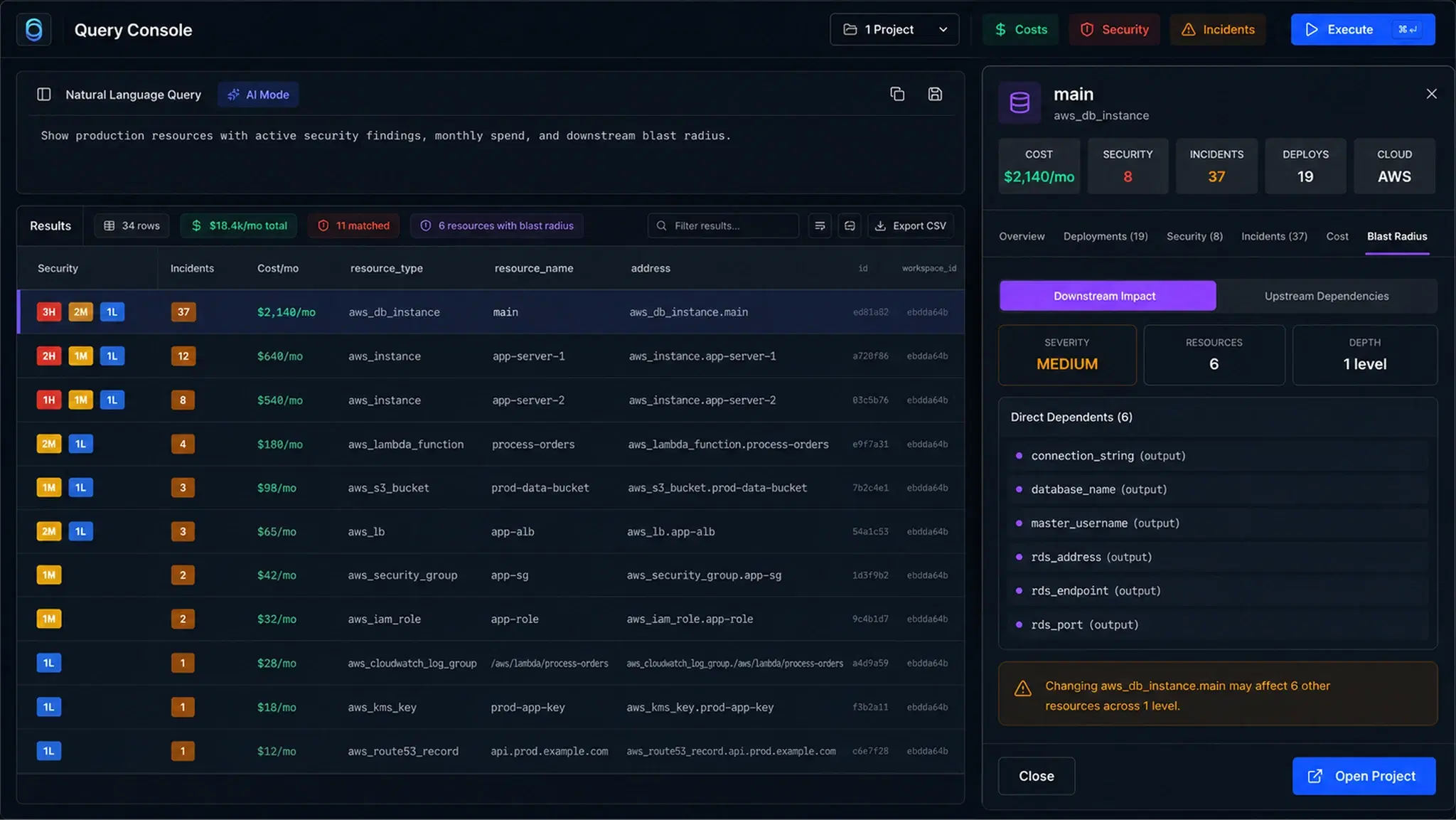
Task: Click the SECURITY 8 stat card
Action: coord(1128,166)
